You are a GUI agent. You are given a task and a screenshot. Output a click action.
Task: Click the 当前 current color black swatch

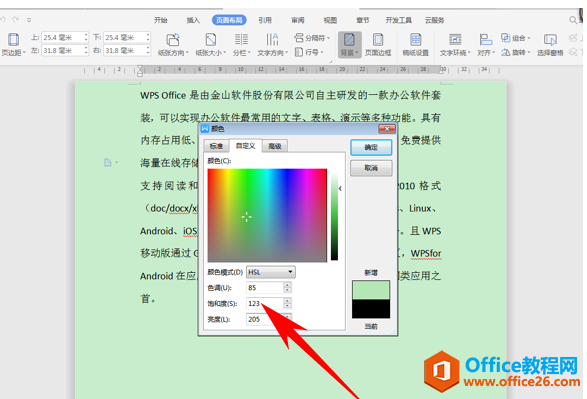[x=371, y=309]
